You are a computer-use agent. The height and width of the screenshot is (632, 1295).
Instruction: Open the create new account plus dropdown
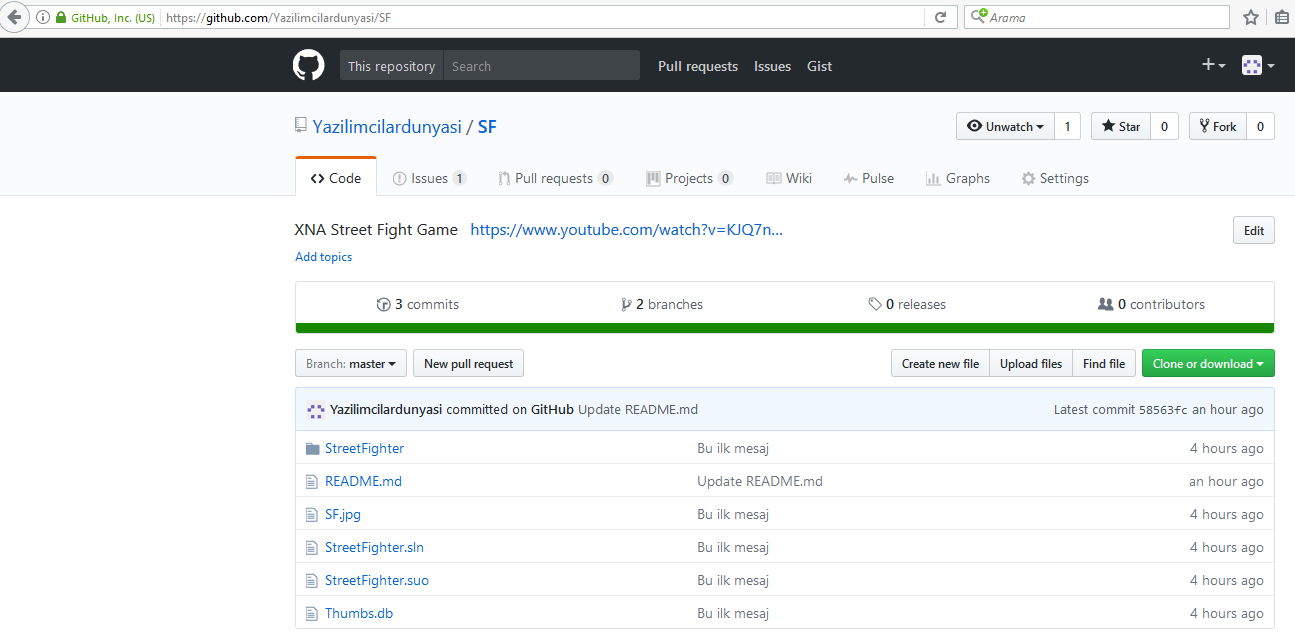(x=1211, y=64)
